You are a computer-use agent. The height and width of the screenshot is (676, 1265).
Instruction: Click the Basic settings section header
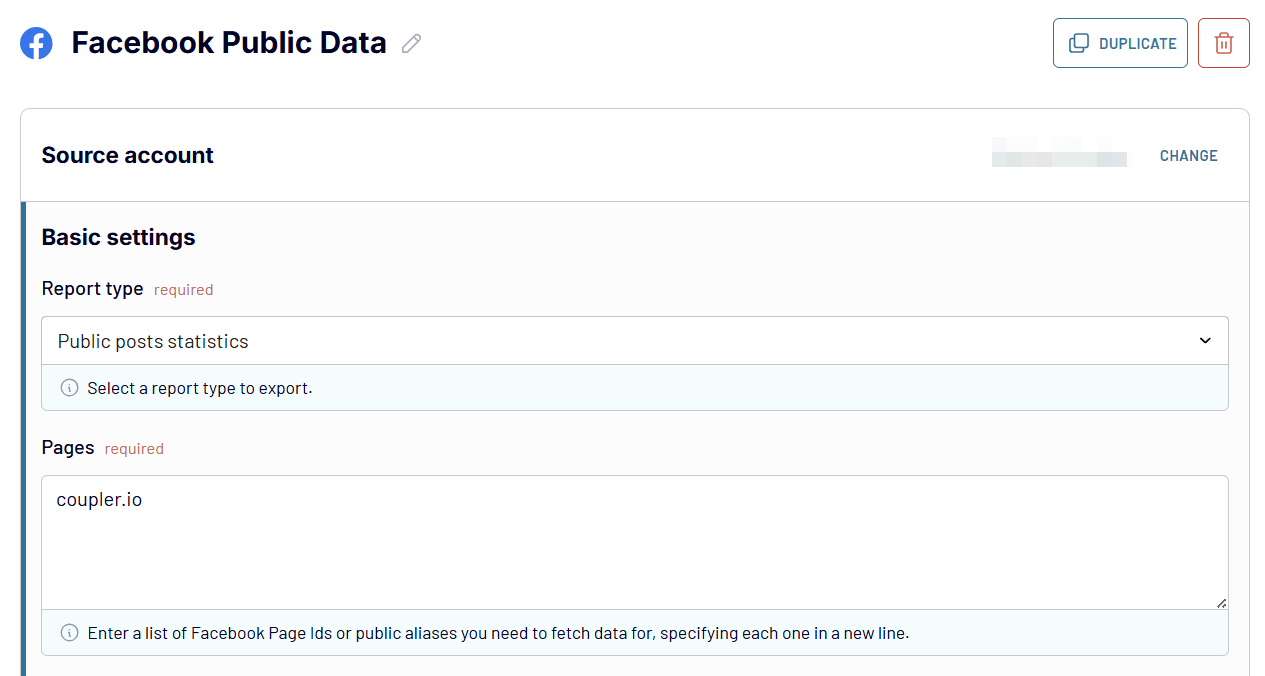[118, 237]
